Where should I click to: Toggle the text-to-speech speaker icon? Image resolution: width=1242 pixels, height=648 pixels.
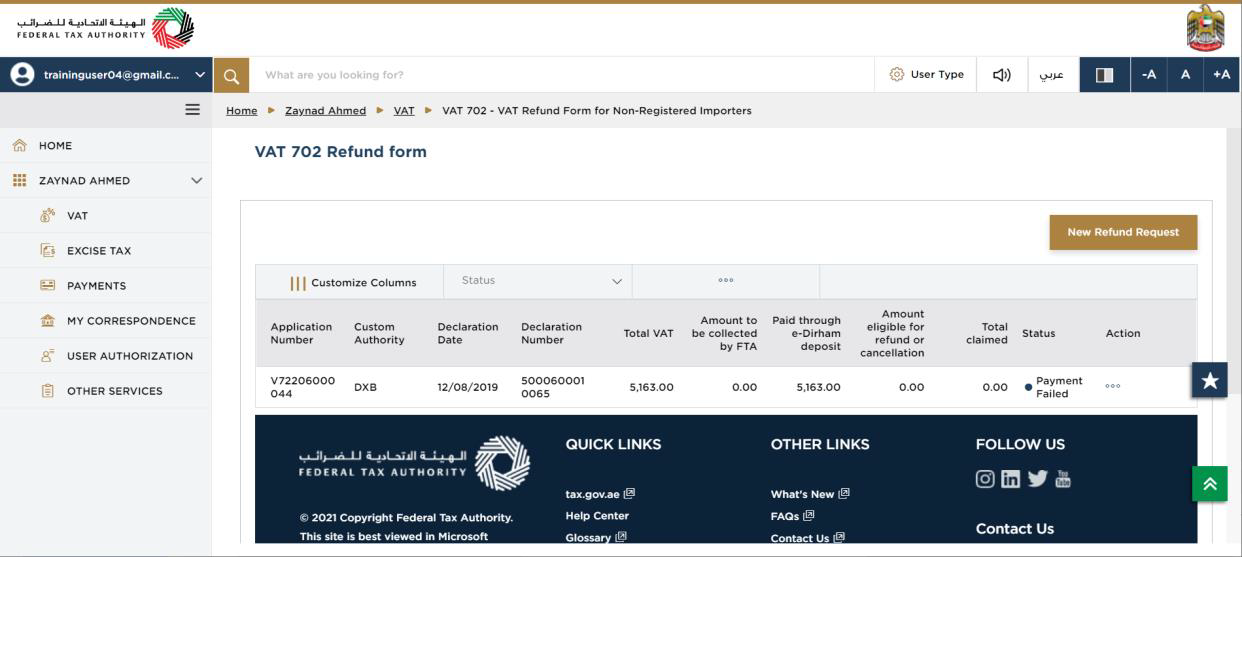coord(1001,75)
